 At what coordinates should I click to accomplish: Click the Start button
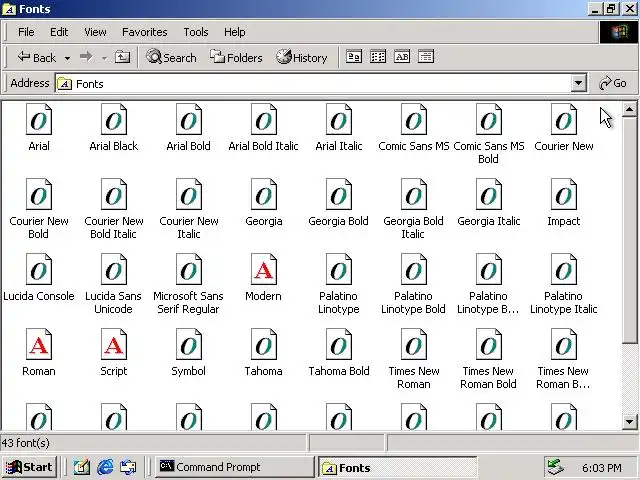click(29, 467)
